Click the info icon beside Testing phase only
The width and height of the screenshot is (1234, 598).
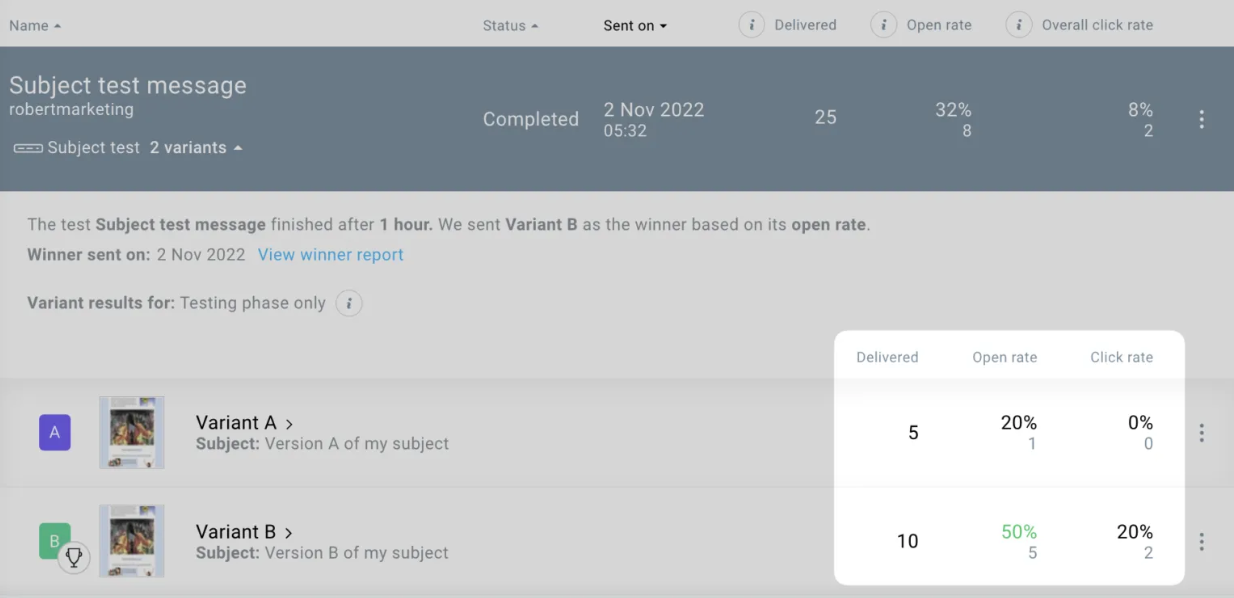pyautogui.click(x=348, y=303)
